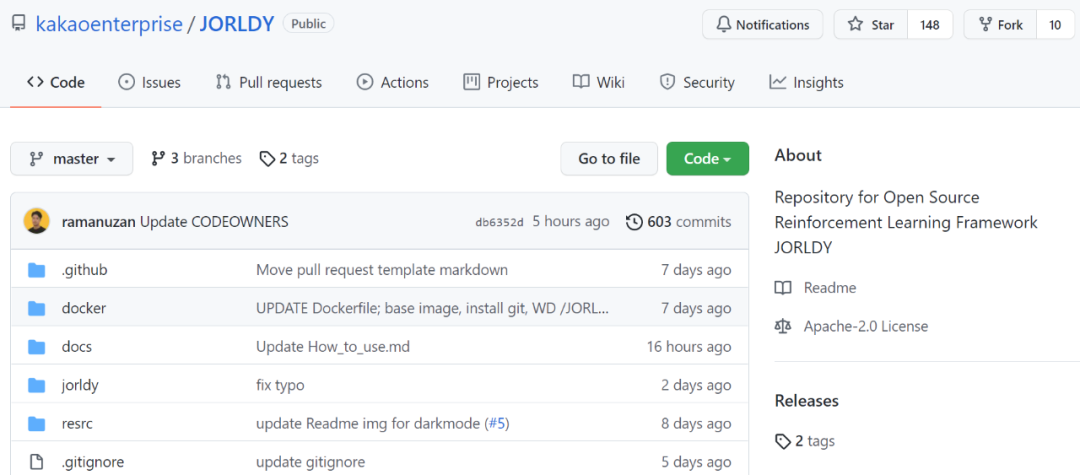Screen dimensions: 1080x475
Task: Click the Public visibility badge
Action: tap(309, 24)
